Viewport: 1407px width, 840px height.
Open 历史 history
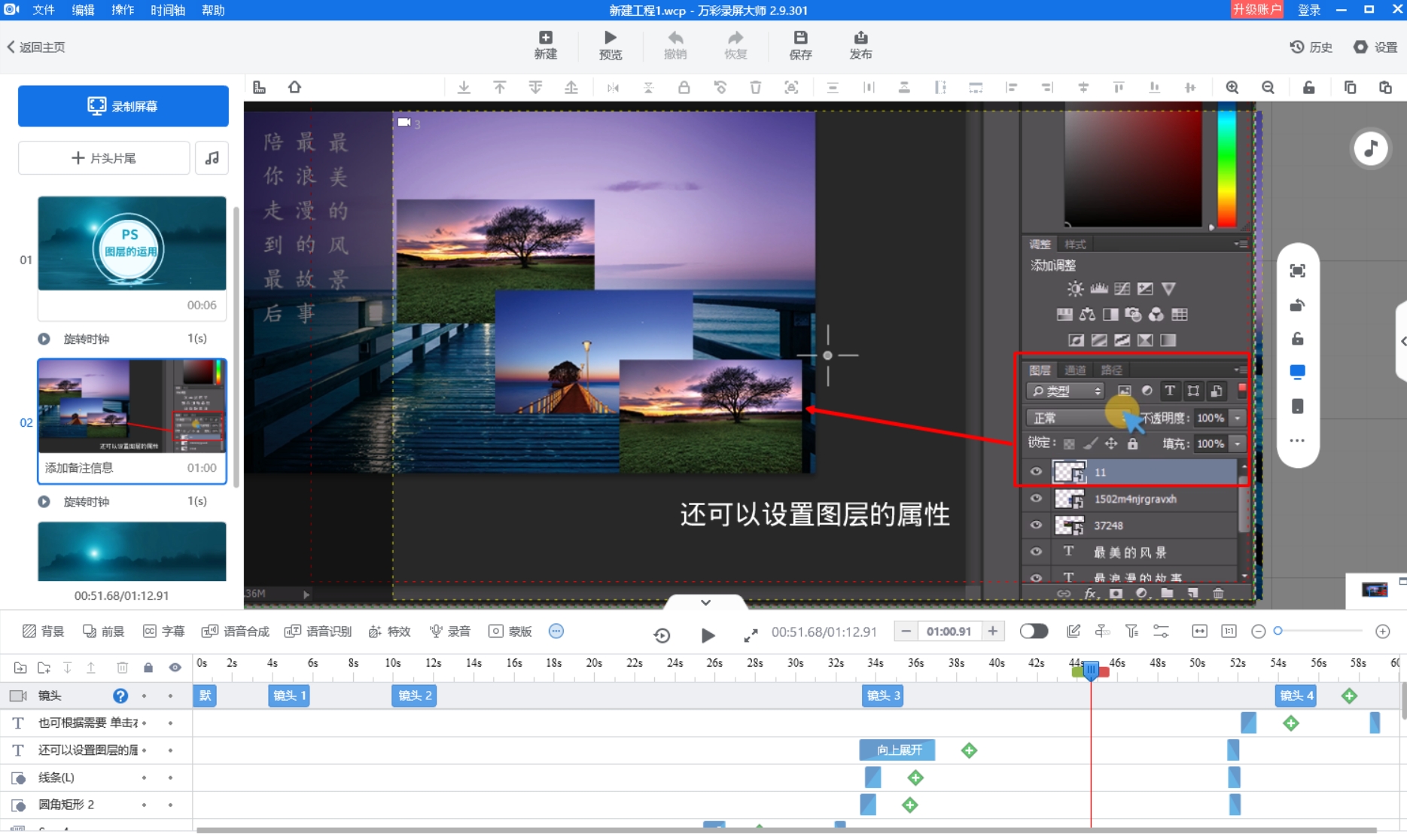coord(1311,47)
